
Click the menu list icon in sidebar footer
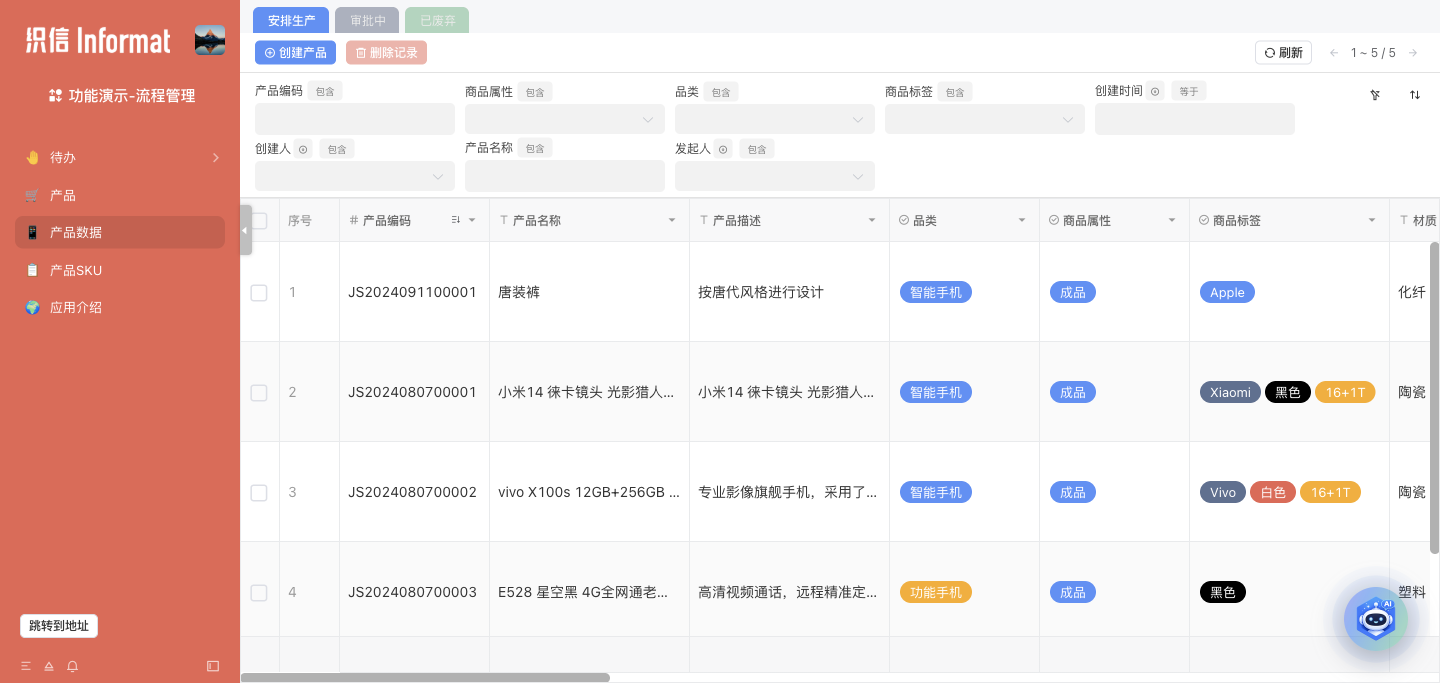tap(26, 666)
